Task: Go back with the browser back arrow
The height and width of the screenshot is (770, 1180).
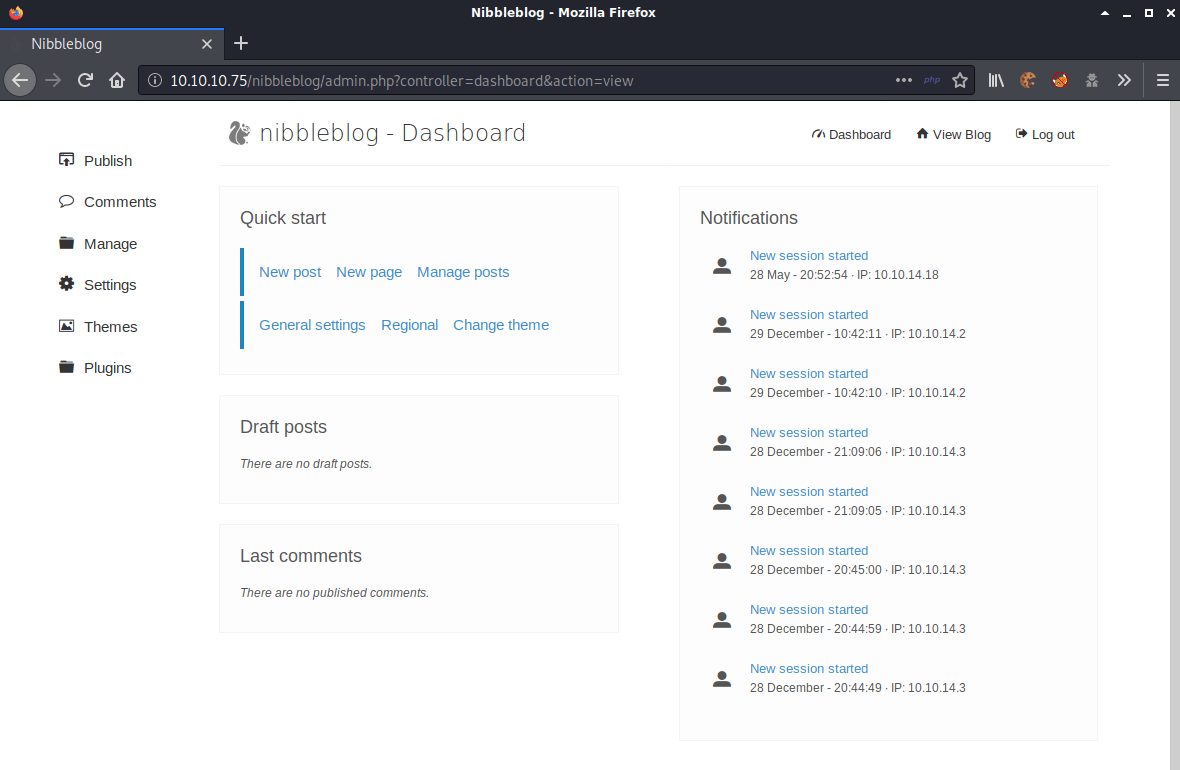Action: [20, 80]
